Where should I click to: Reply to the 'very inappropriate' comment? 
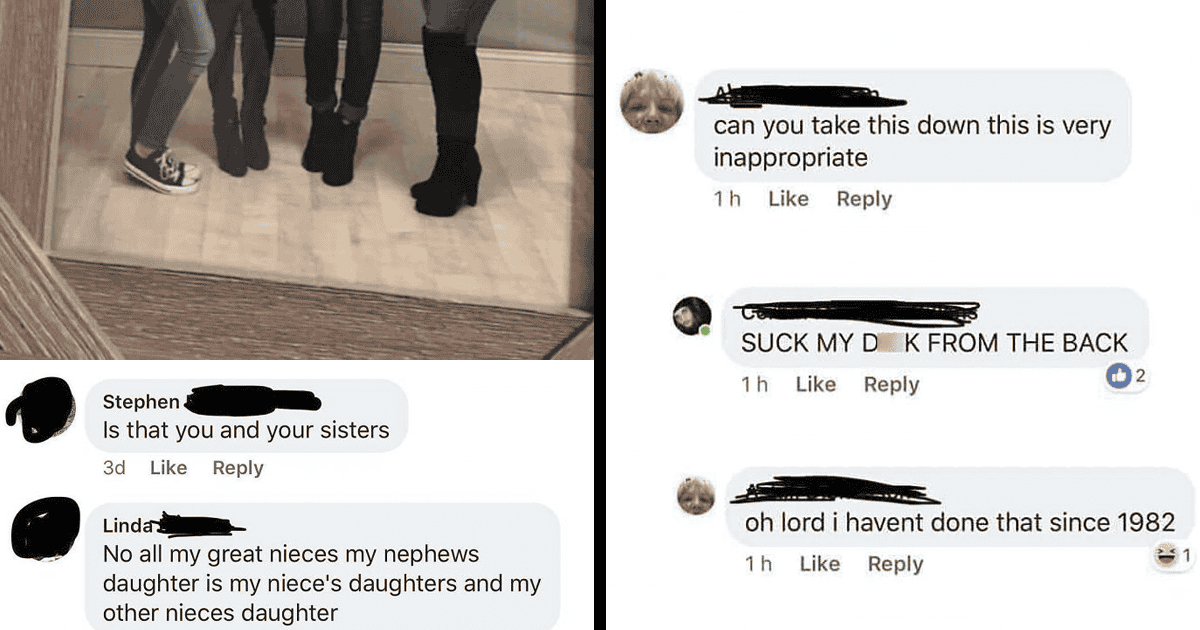pyautogui.click(x=864, y=199)
